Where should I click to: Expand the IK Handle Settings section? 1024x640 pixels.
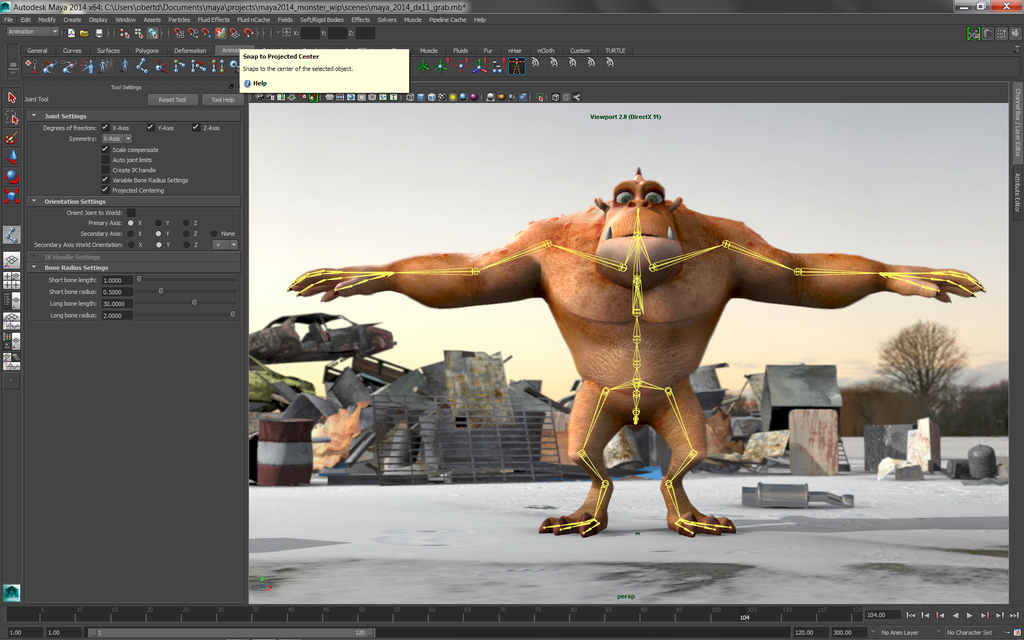[34, 257]
